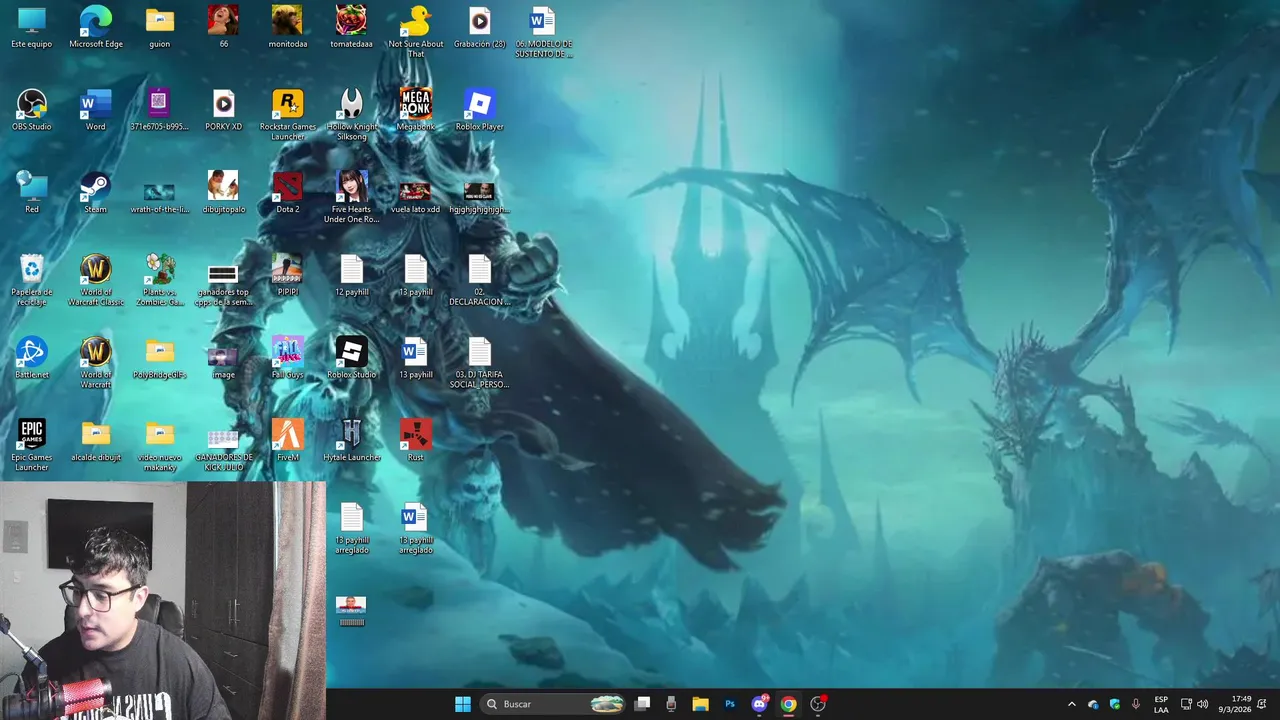Open the OBS Studio shortcut
1280x720 pixels.
tap(32, 111)
